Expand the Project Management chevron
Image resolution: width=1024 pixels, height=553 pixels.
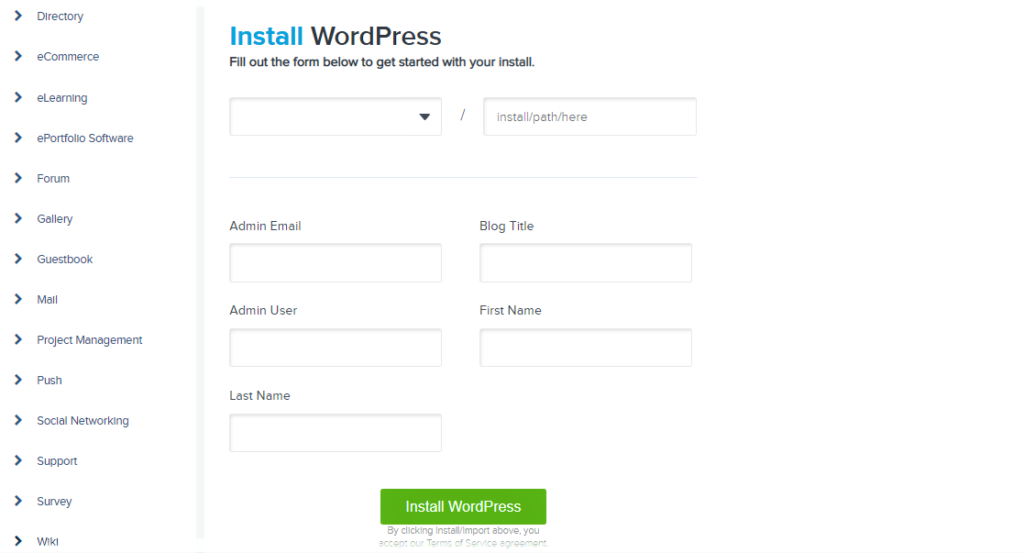point(18,340)
